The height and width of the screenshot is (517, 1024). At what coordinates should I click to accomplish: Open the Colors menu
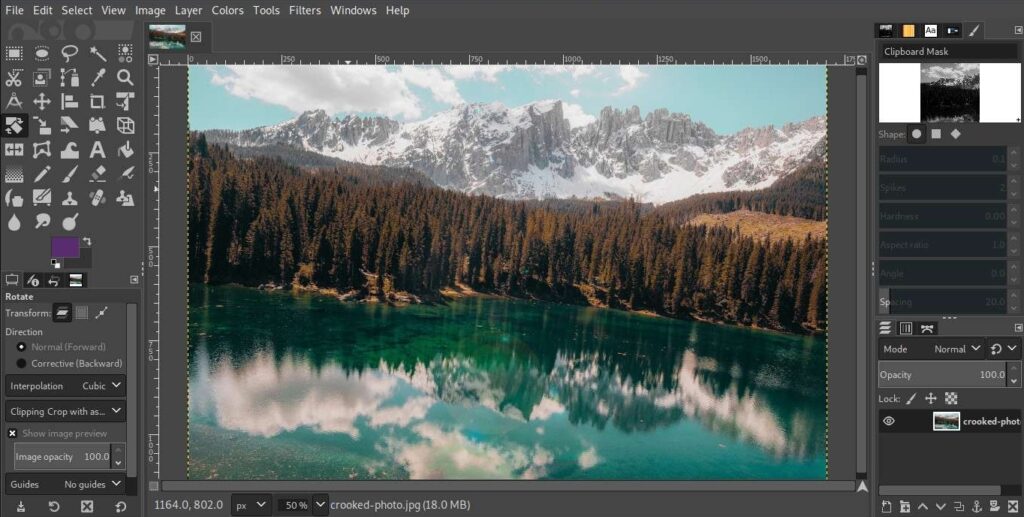tap(227, 10)
